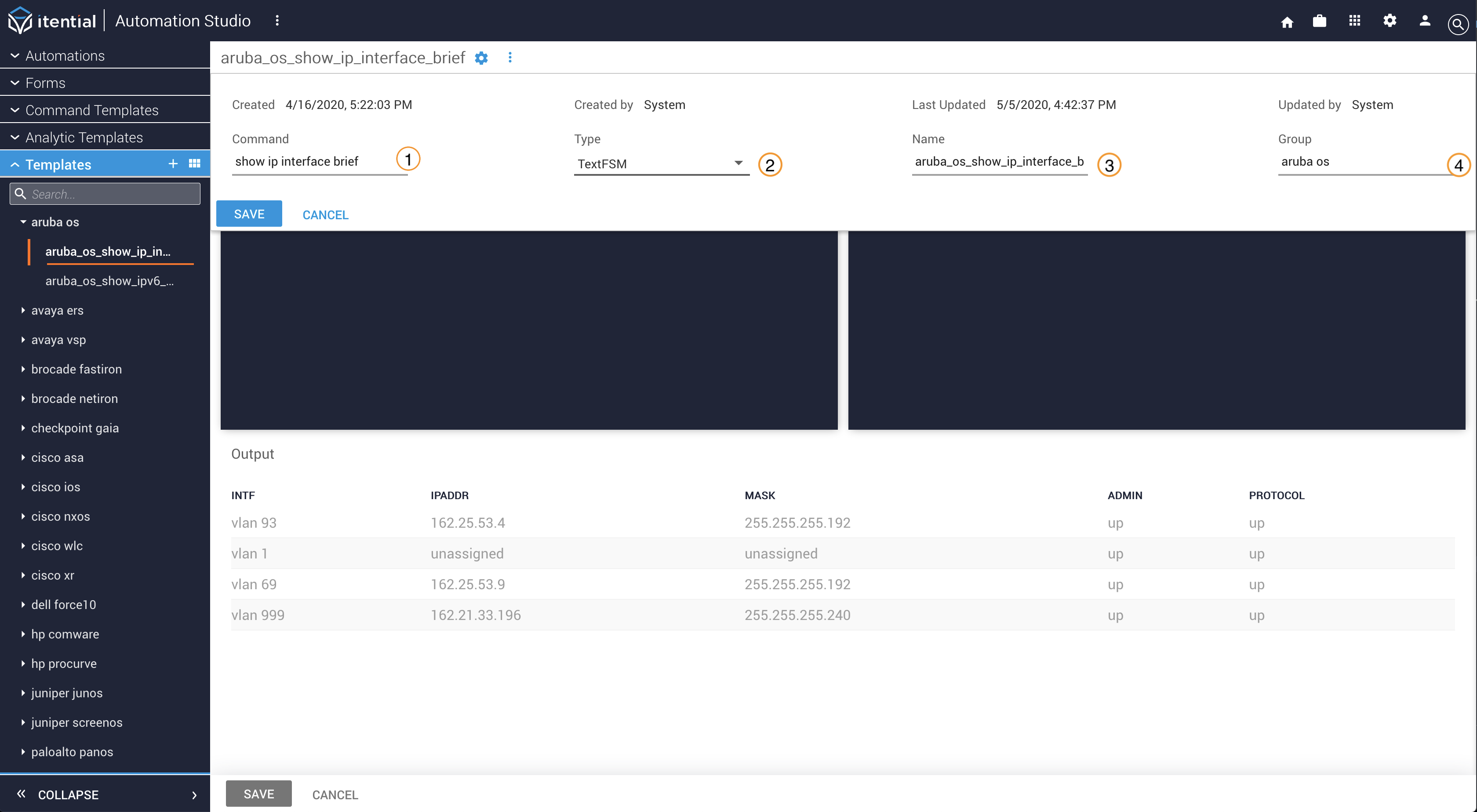This screenshot has height=812, width=1477.
Task: Open template options three-dot menu
Action: click(510, 57)
